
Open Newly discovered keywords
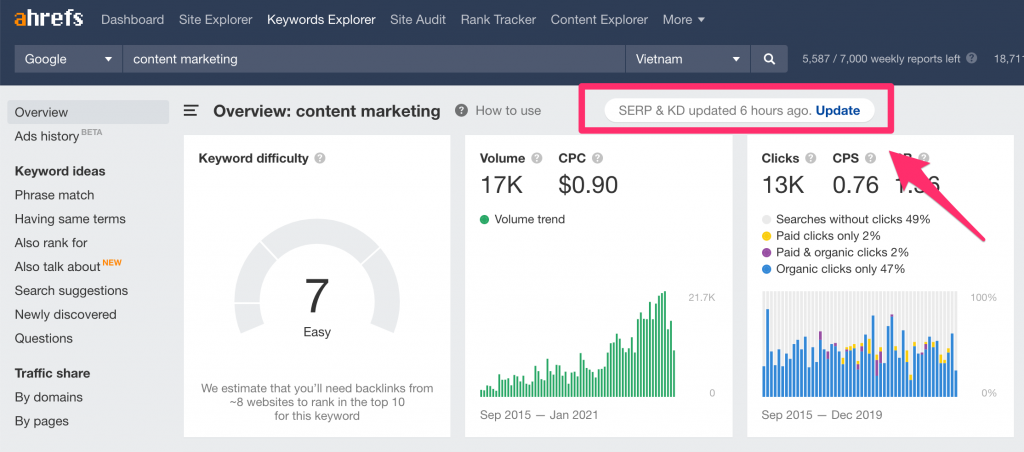(x=65, y=314)
